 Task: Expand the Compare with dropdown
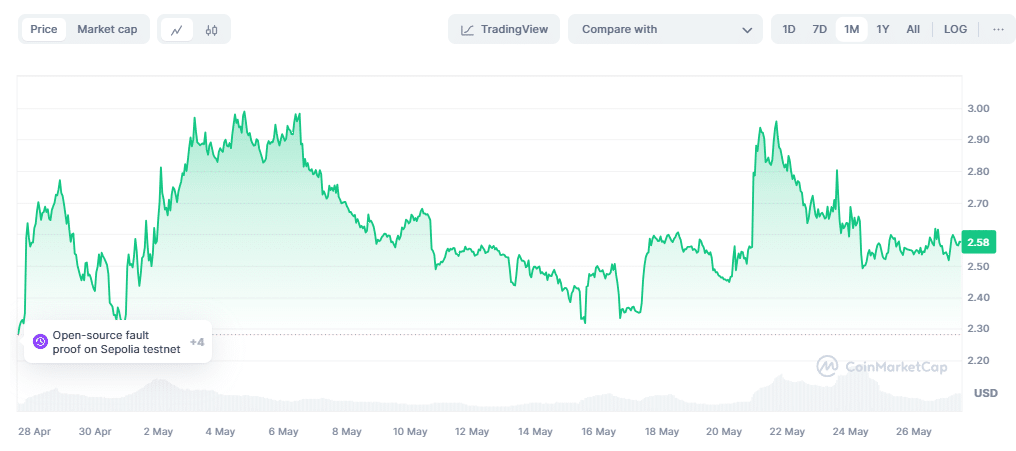(665, 30)
